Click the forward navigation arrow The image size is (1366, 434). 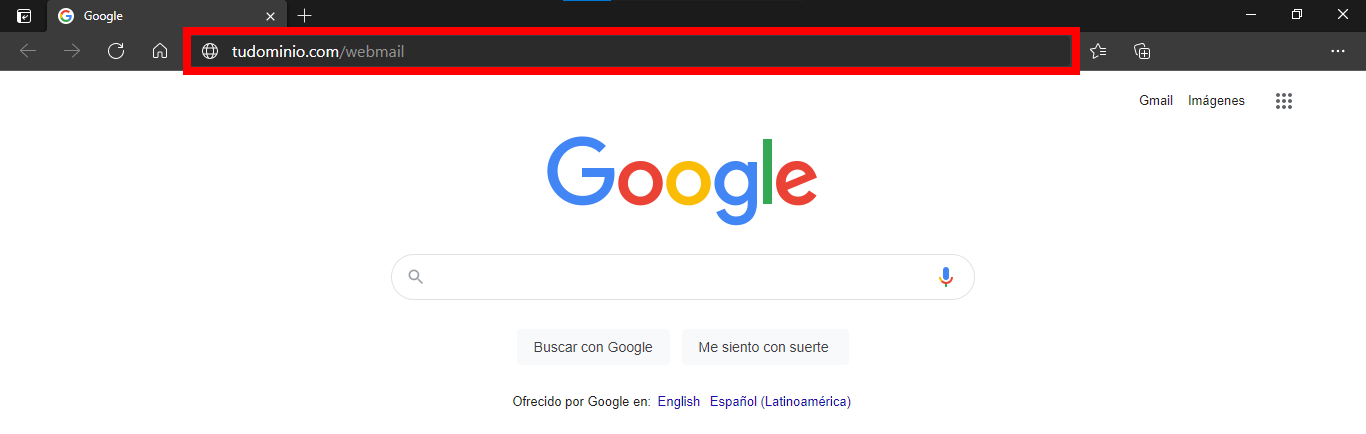[72, 51]
